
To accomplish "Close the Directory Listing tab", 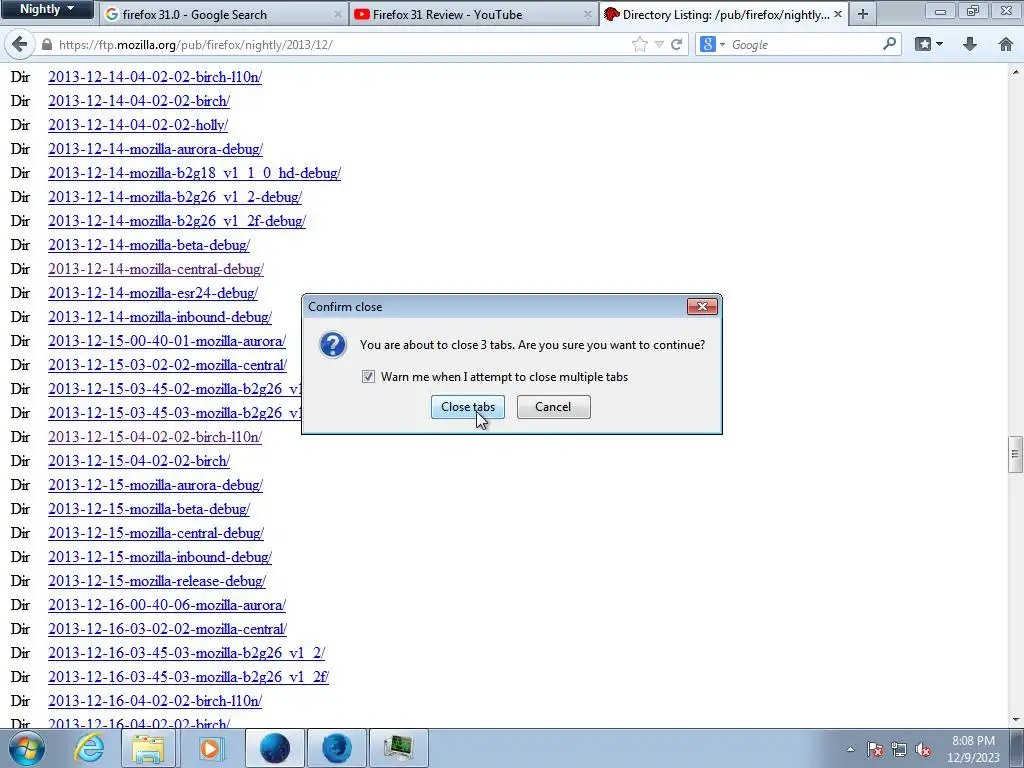I will 838,14.
